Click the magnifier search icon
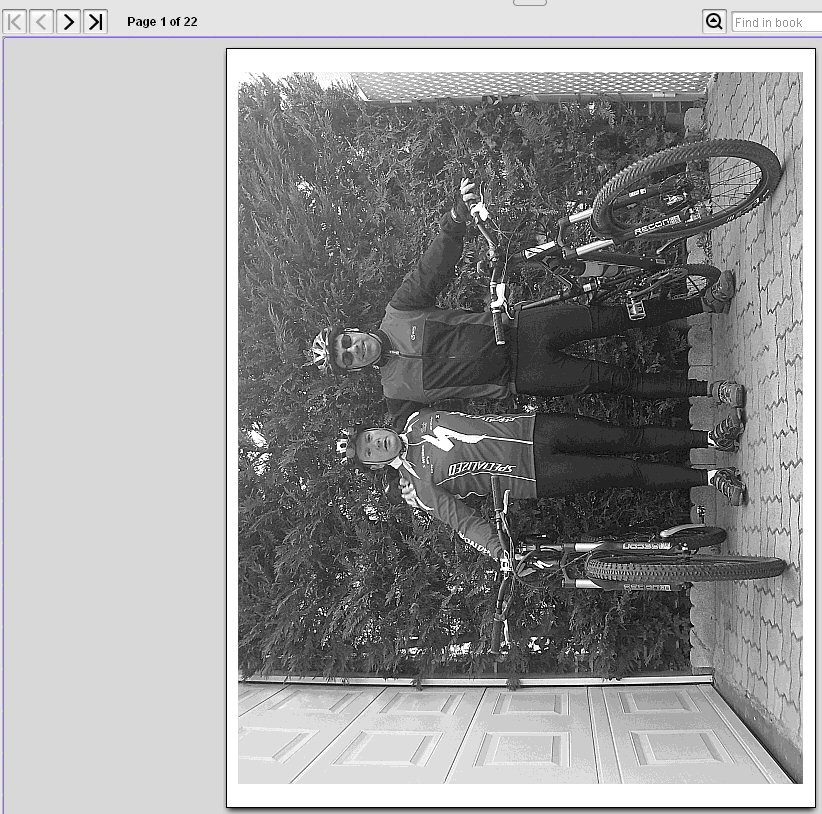Image resolution: width=822 pixels, height=814 pixels. click(714, 21)
